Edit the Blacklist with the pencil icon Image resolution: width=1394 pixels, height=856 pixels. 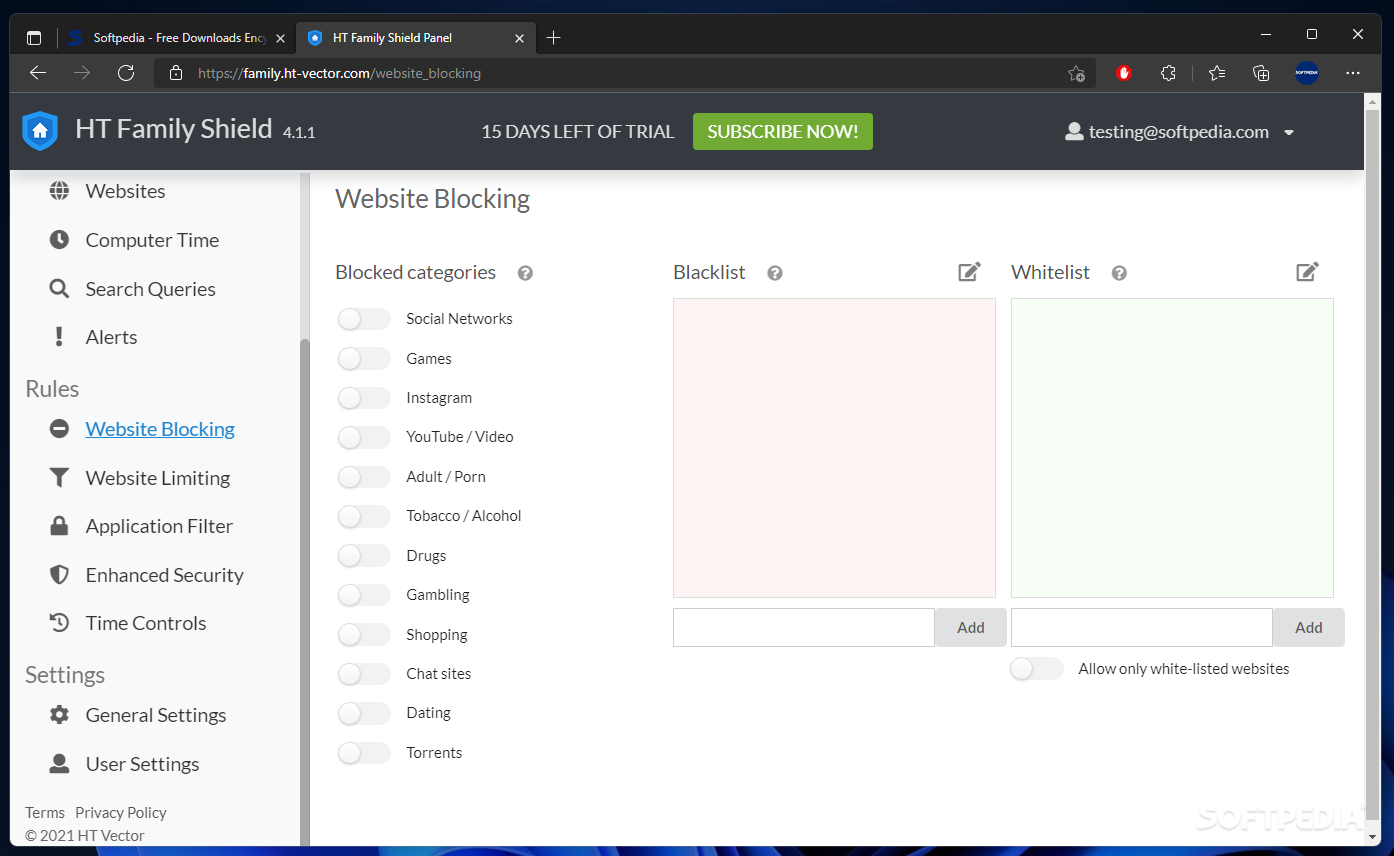(x=969, y=272)
